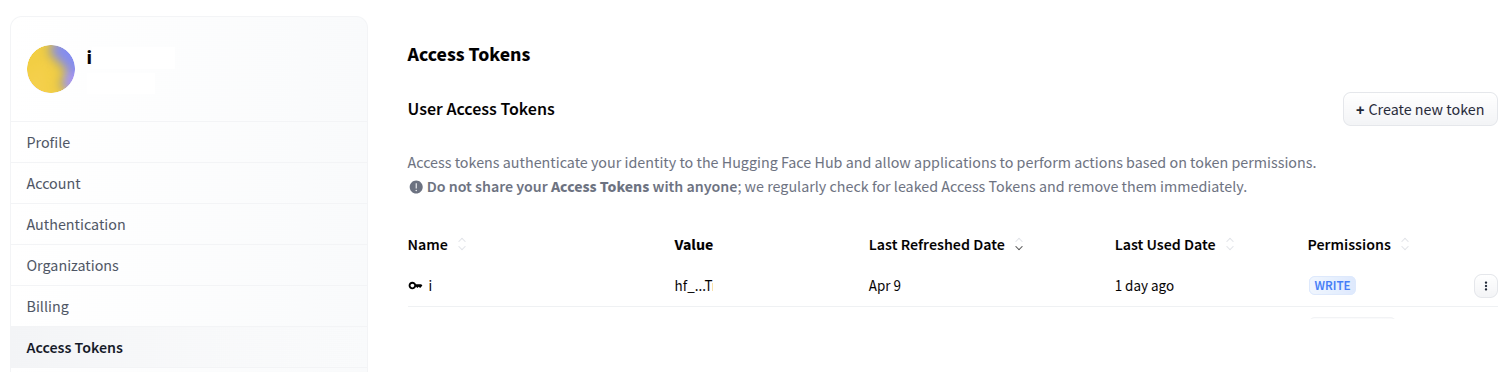
Task: Click the Value column header
Action: [x=694, y=245]
